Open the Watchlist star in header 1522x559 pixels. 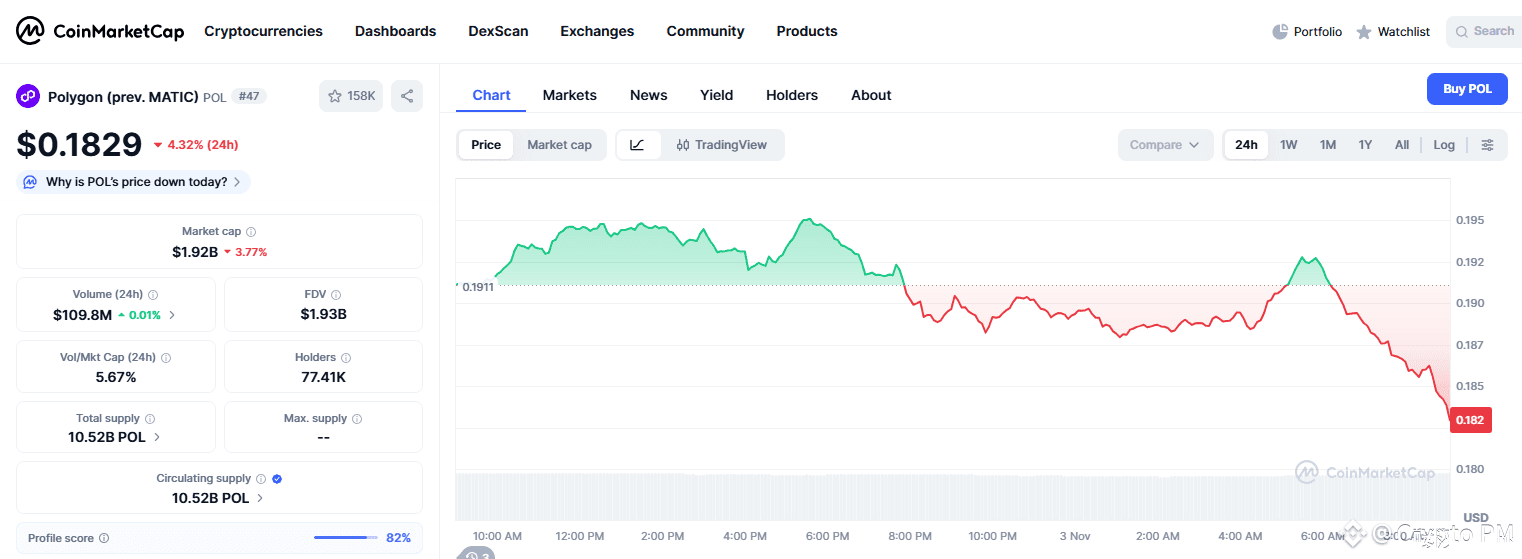[1364, 32]
